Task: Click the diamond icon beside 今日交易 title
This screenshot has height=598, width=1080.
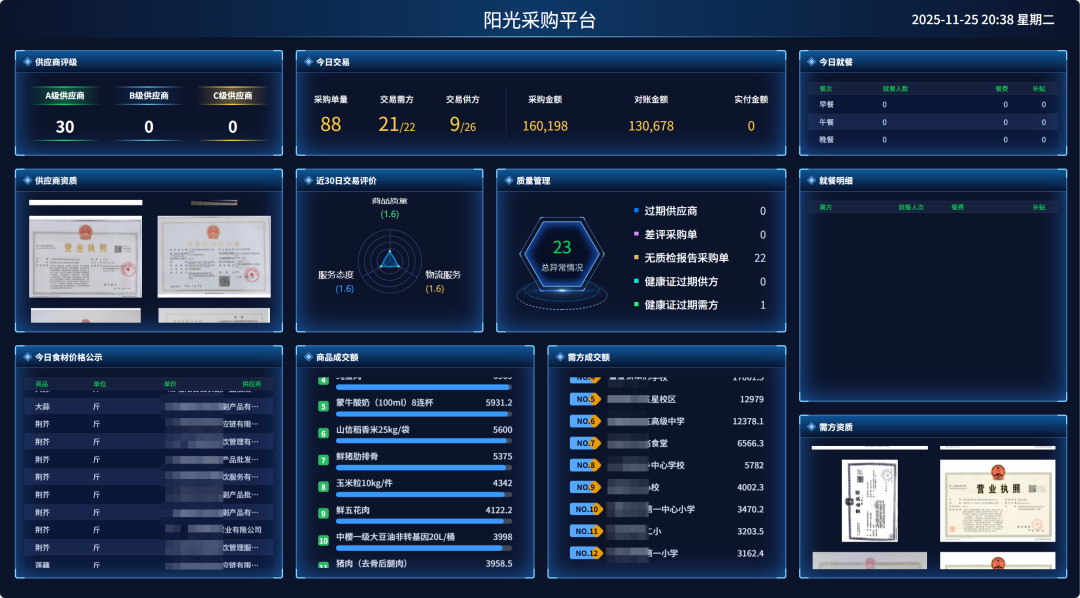Action: 309,62
